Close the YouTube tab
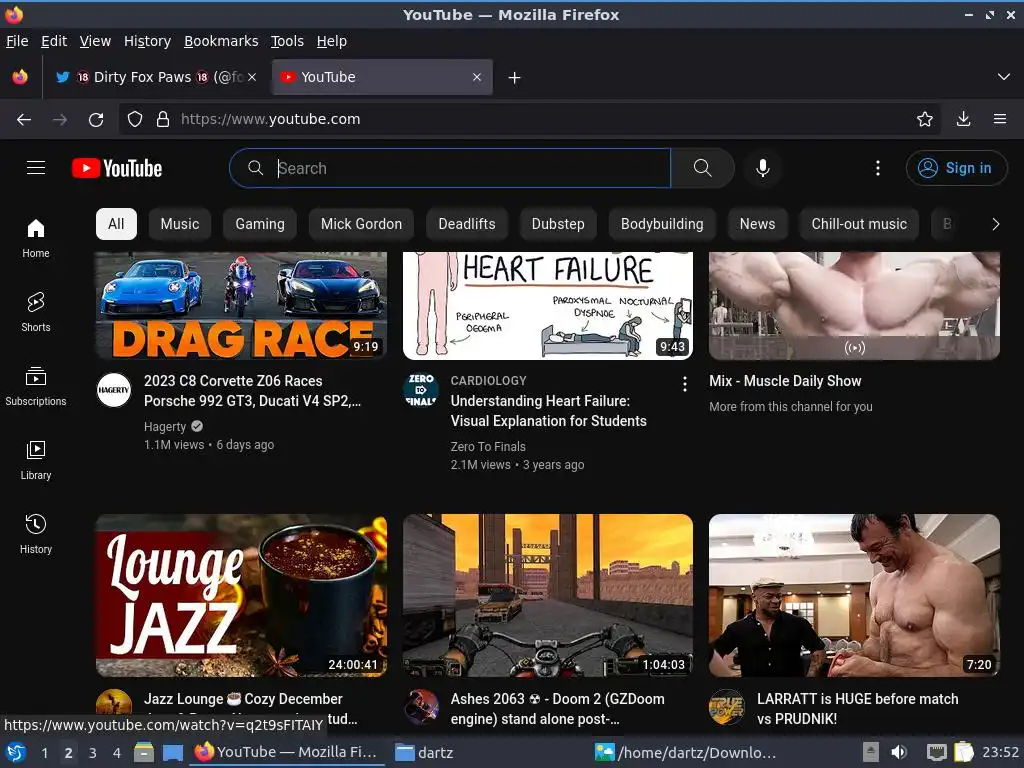 click(x=477, y=77)
